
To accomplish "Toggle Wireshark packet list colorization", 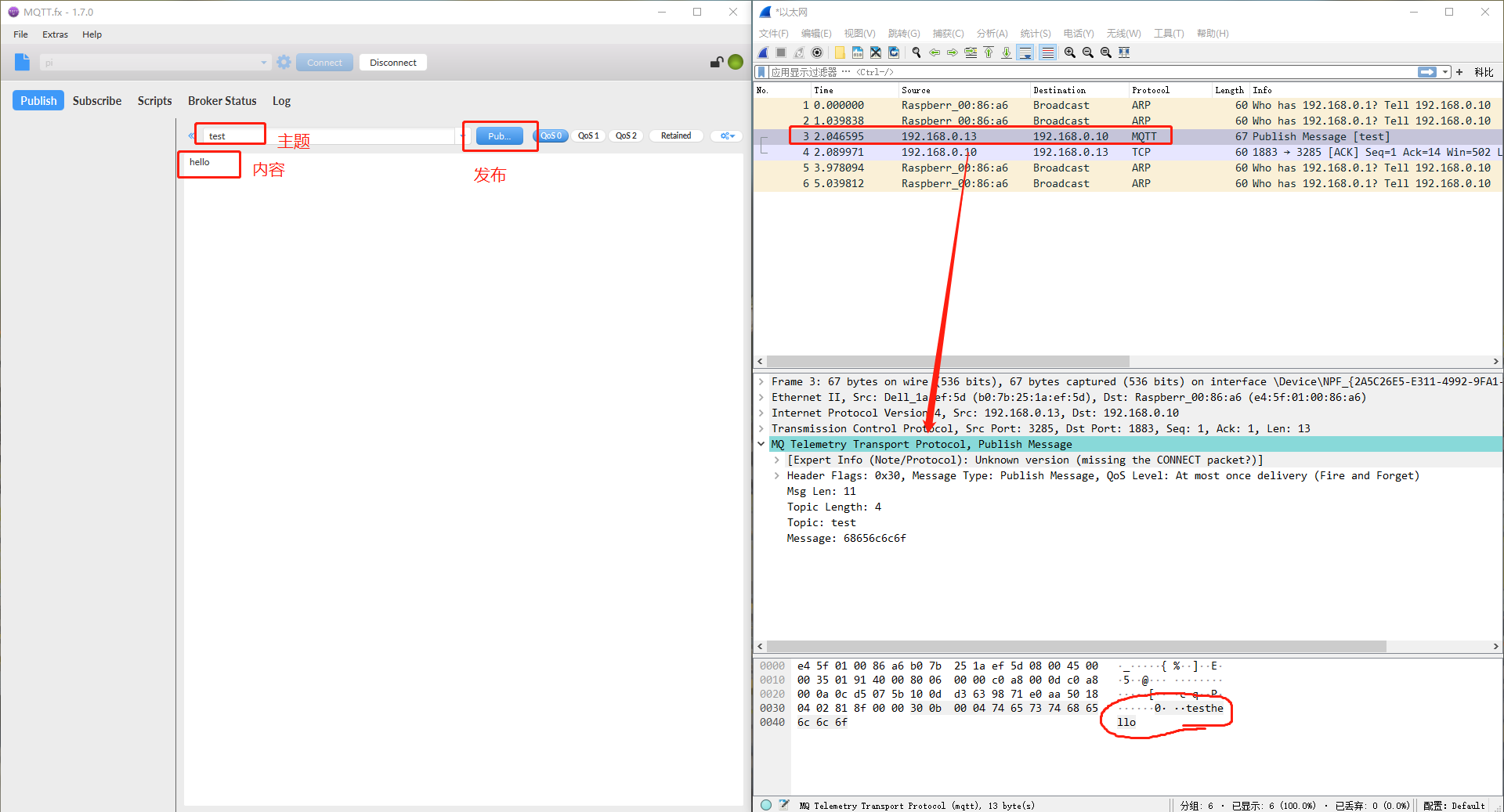I will pos(1047,52).
